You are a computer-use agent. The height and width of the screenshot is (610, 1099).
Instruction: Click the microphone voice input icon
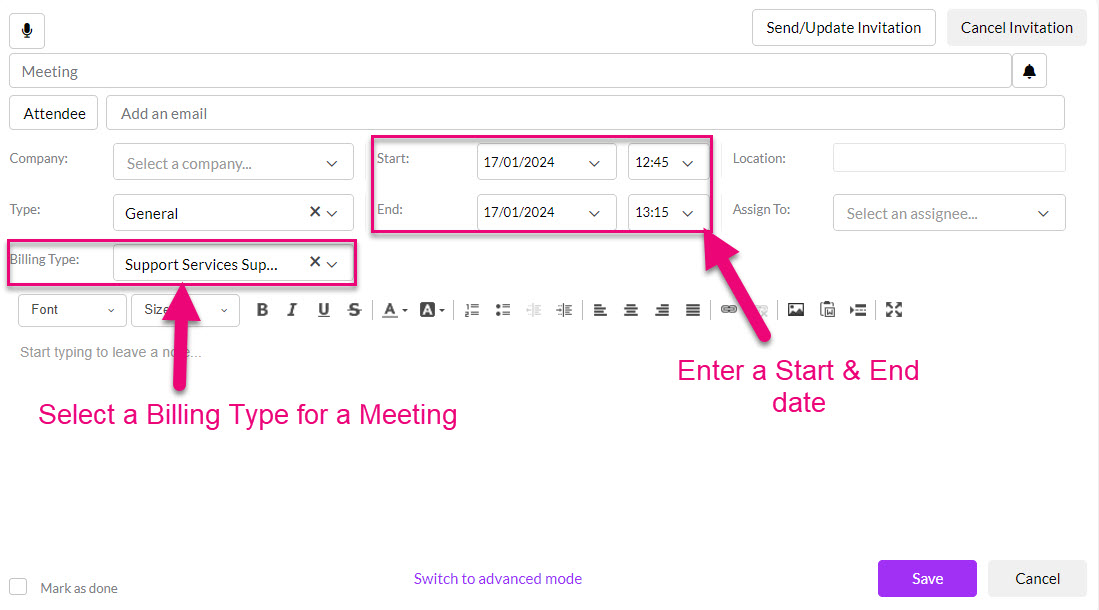(27, 31)
